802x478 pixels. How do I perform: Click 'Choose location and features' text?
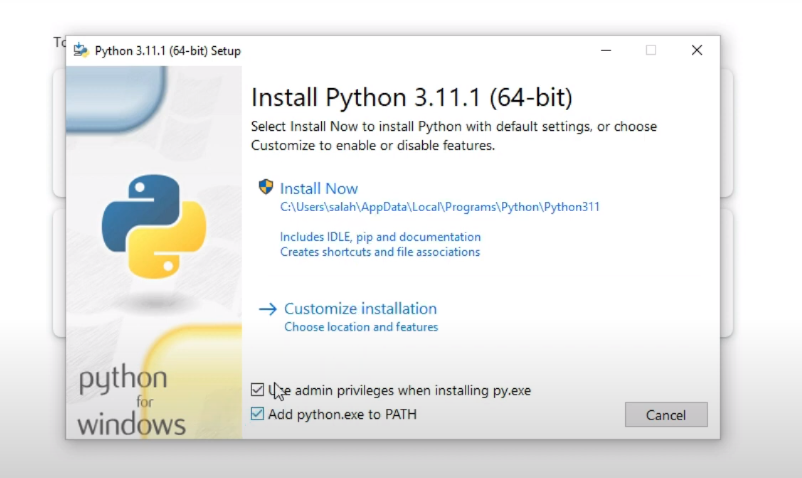(x=361, y=327)
